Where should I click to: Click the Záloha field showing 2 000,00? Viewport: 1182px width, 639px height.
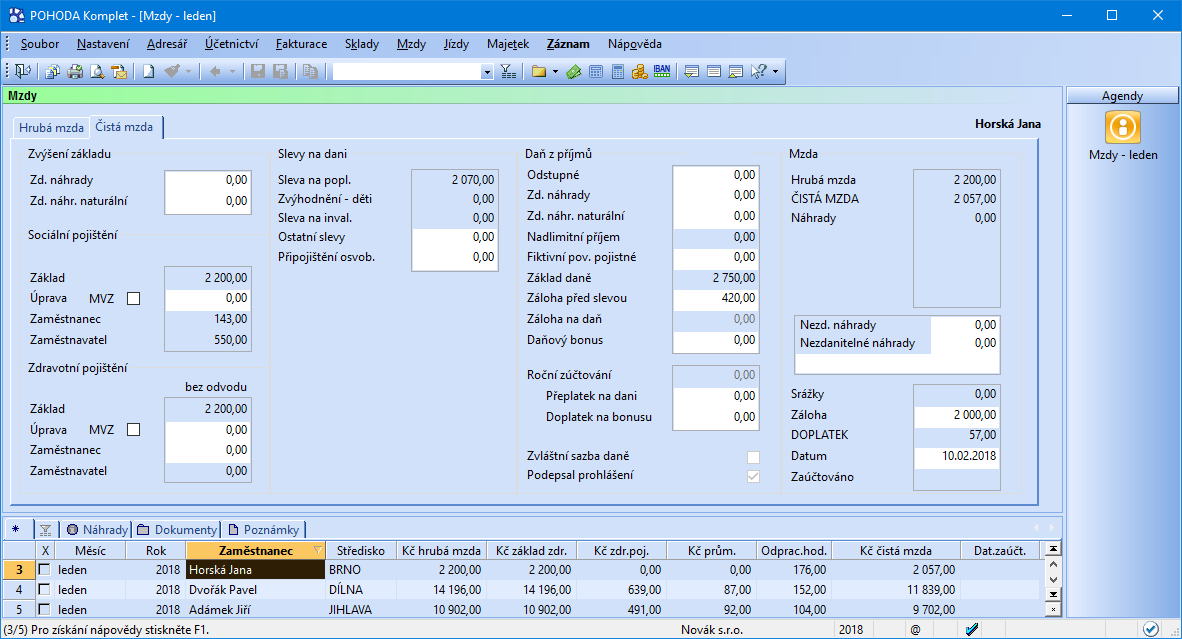point(957,414)
